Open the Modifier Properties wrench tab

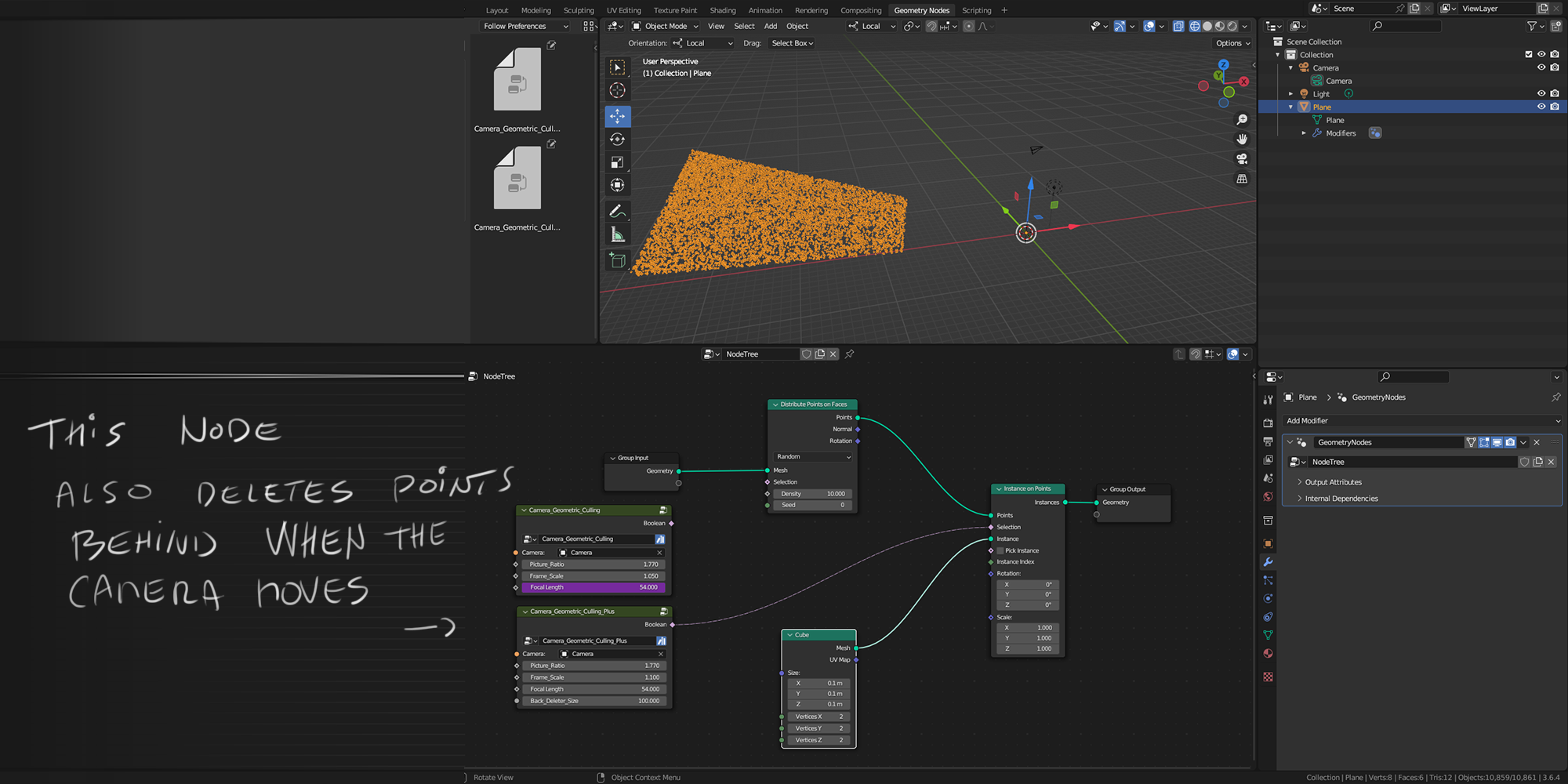pos(1268,561)
